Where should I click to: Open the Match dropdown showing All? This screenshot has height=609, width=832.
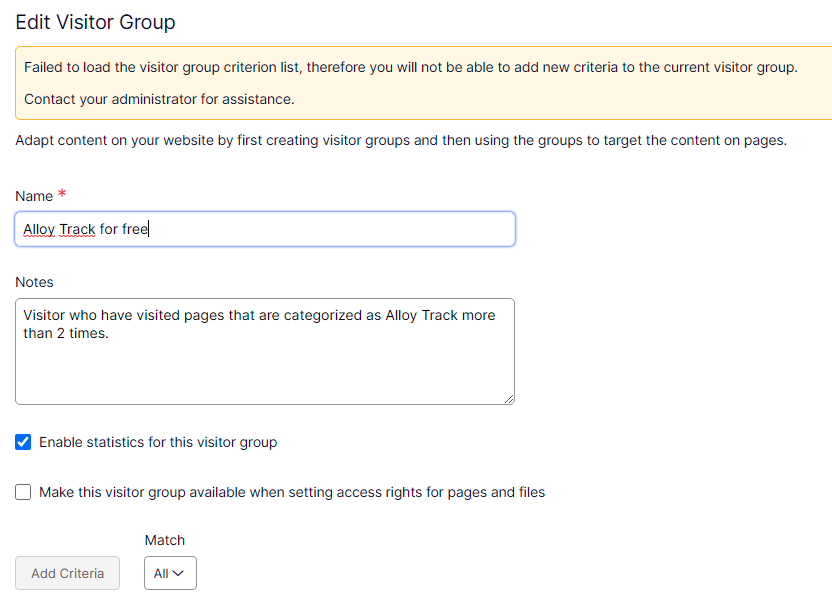(170, 573)
